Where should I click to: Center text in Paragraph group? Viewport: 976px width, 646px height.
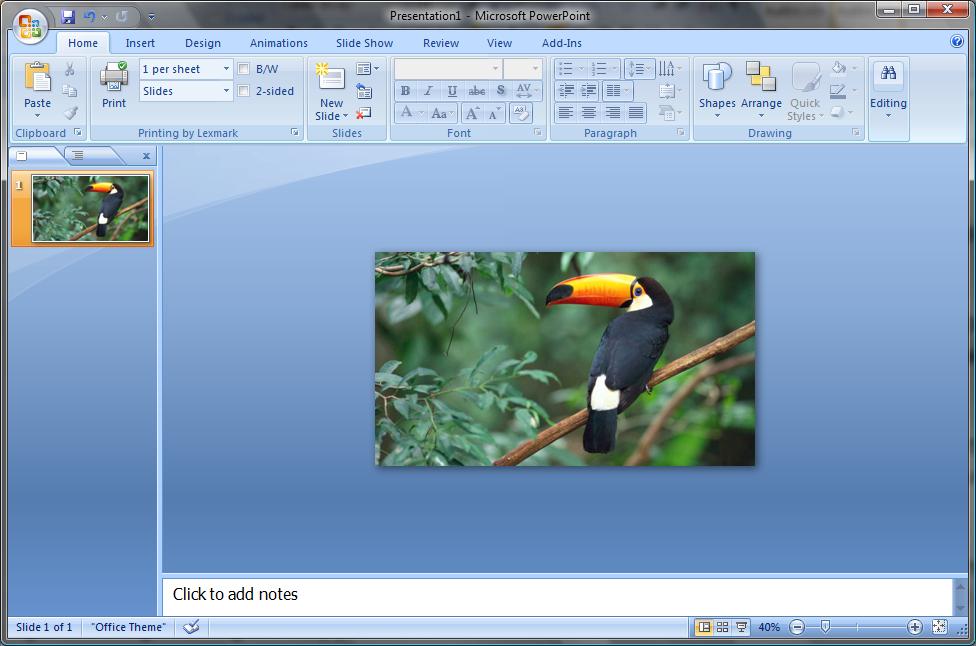589,113
